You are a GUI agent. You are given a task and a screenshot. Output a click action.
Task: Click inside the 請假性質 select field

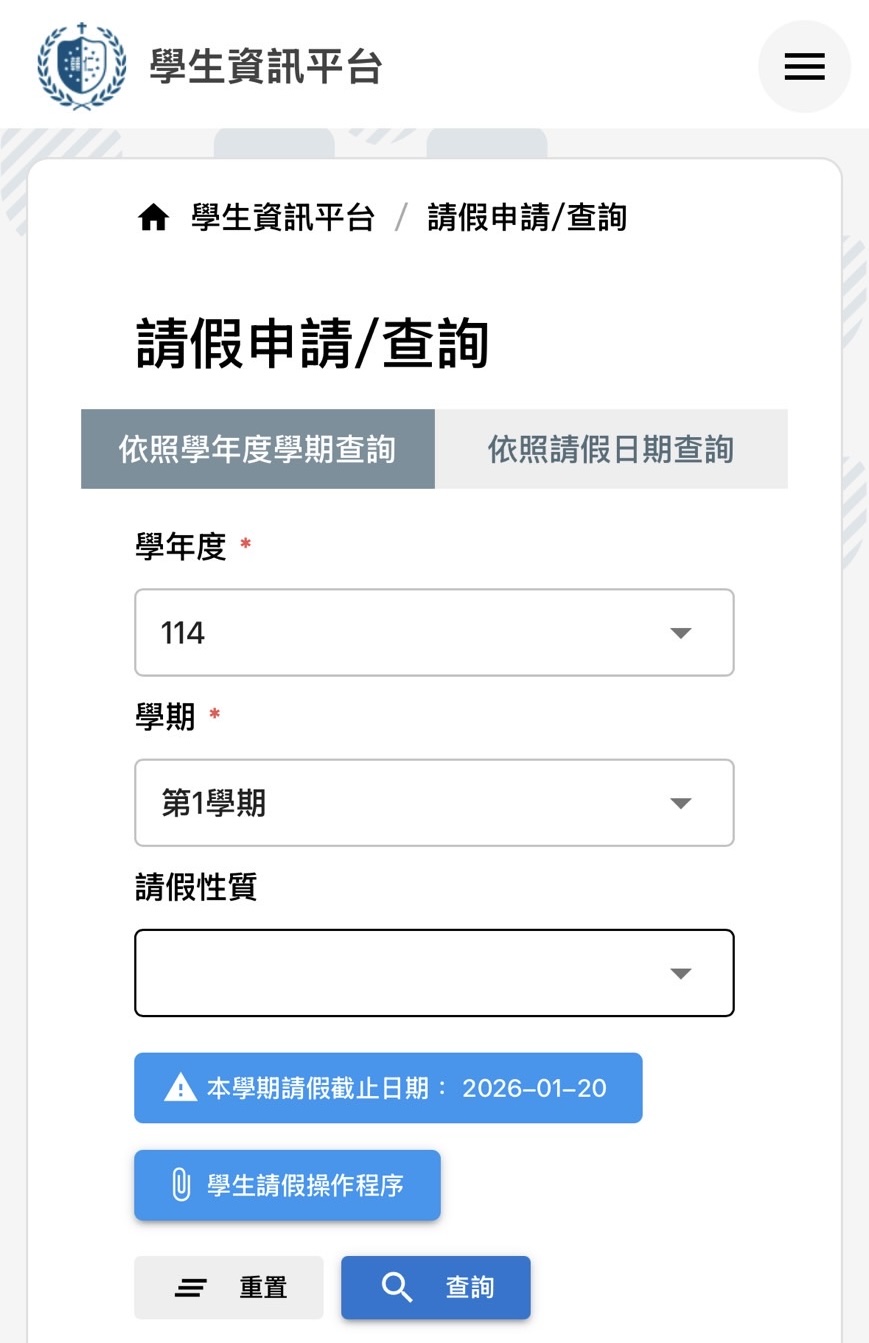click(x=400, y=972)
